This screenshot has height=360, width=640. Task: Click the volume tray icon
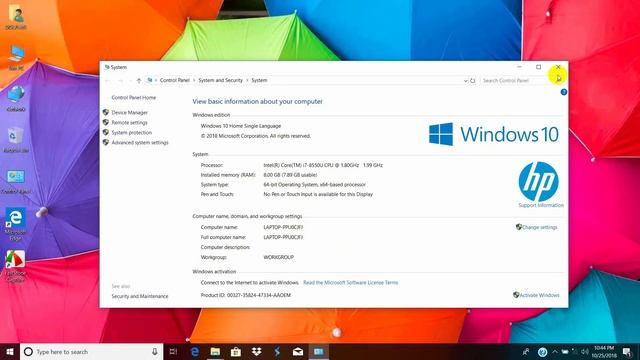pyautogui.click(x=585, y=351)
